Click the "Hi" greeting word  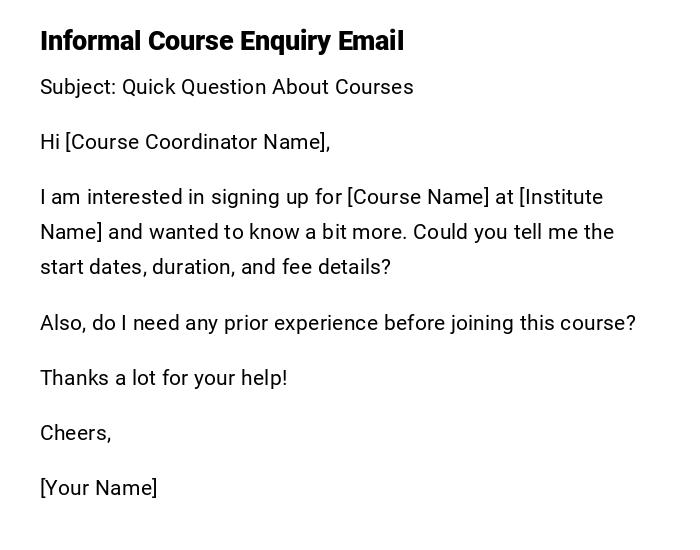(50, 142)
